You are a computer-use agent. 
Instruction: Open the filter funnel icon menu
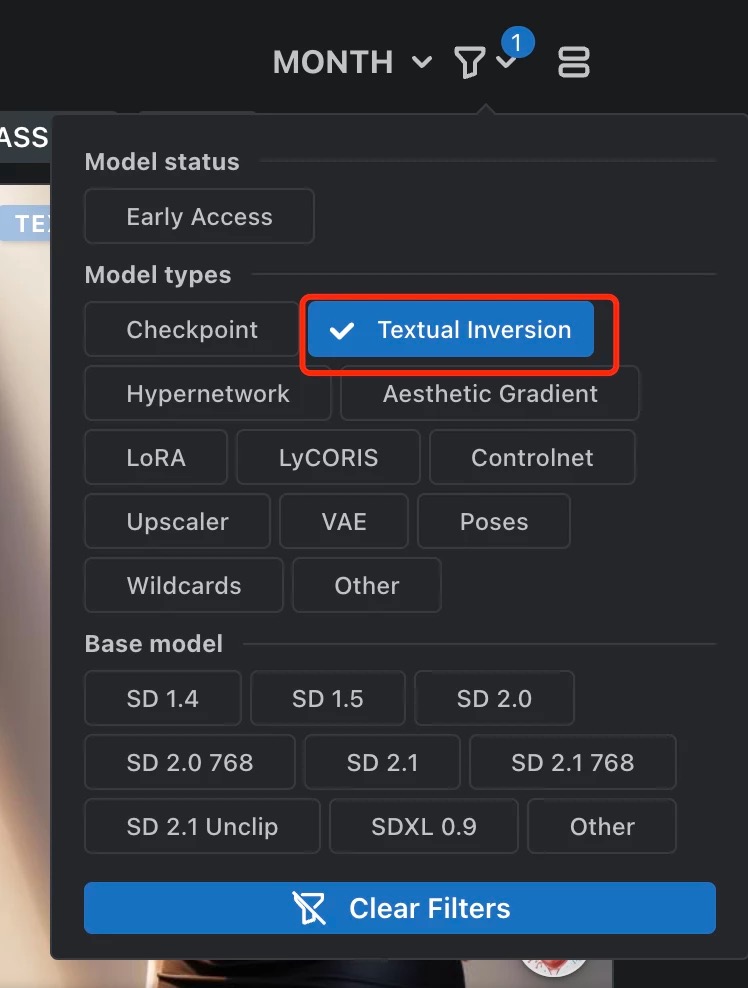[468, 63]
